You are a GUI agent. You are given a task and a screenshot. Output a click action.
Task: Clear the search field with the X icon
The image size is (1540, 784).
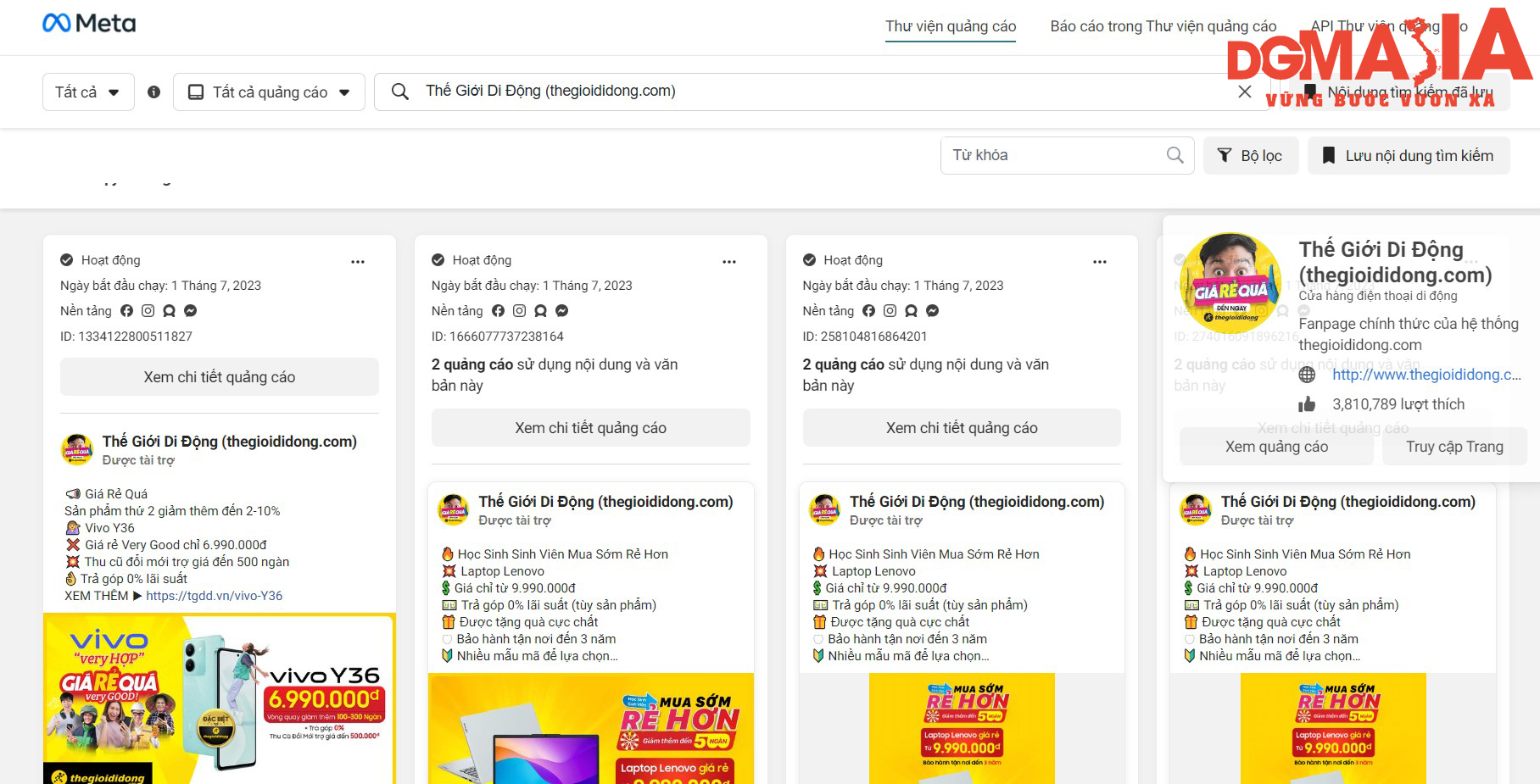click(x=1245, y=92)
